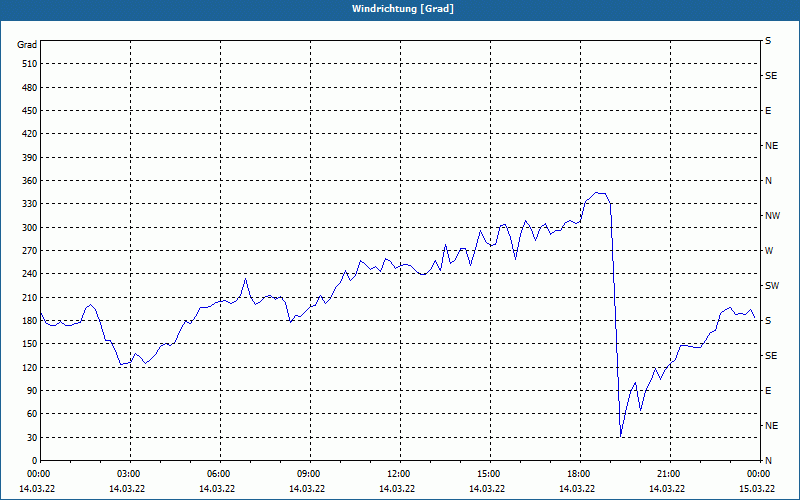Click the NW compass label on the right axis
This screenshot has height=500, width=800.
click(x=772, y=216)
